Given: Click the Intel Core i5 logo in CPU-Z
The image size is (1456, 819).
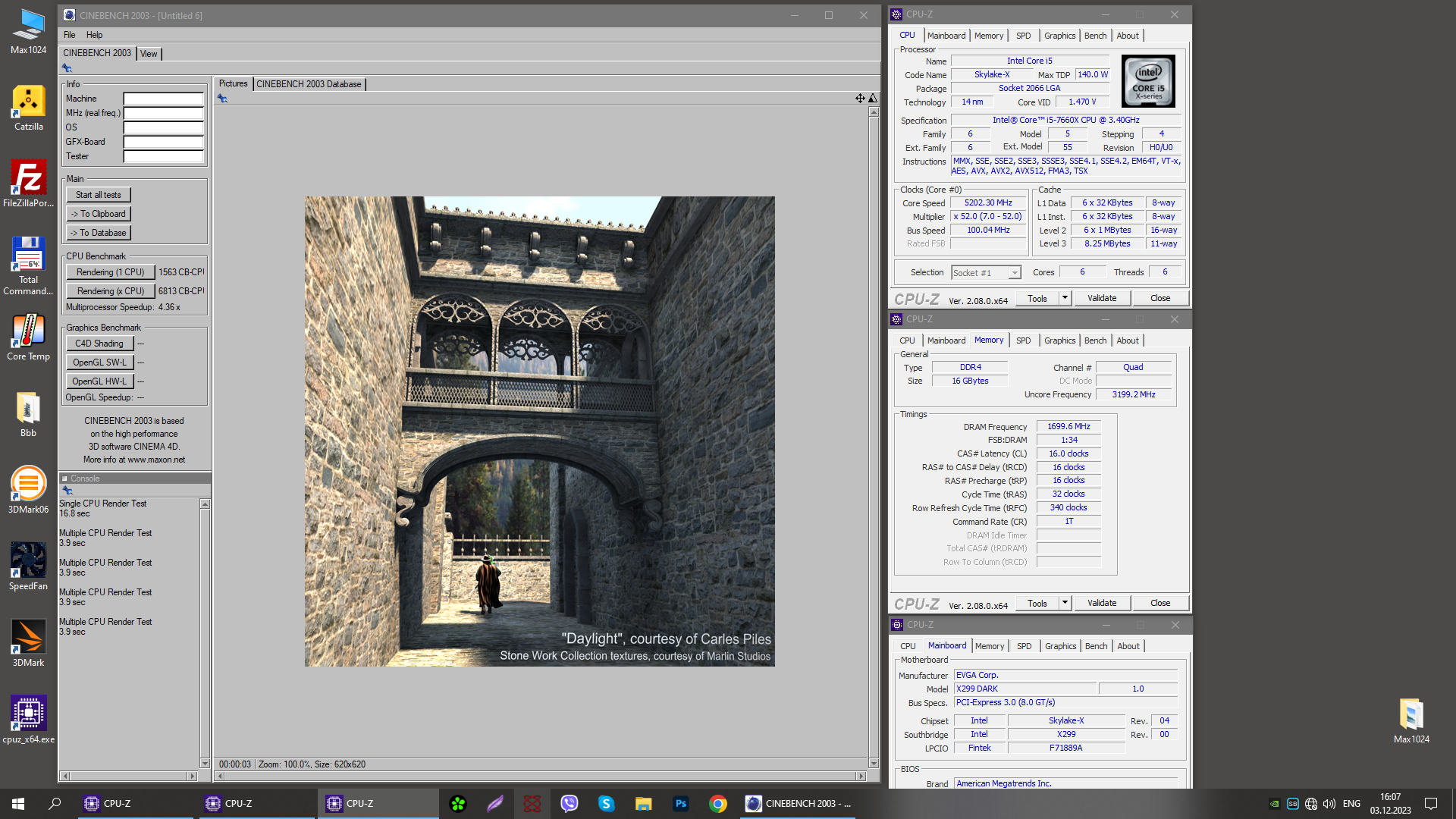Looking at the screenshot, I should point(1148,81).
